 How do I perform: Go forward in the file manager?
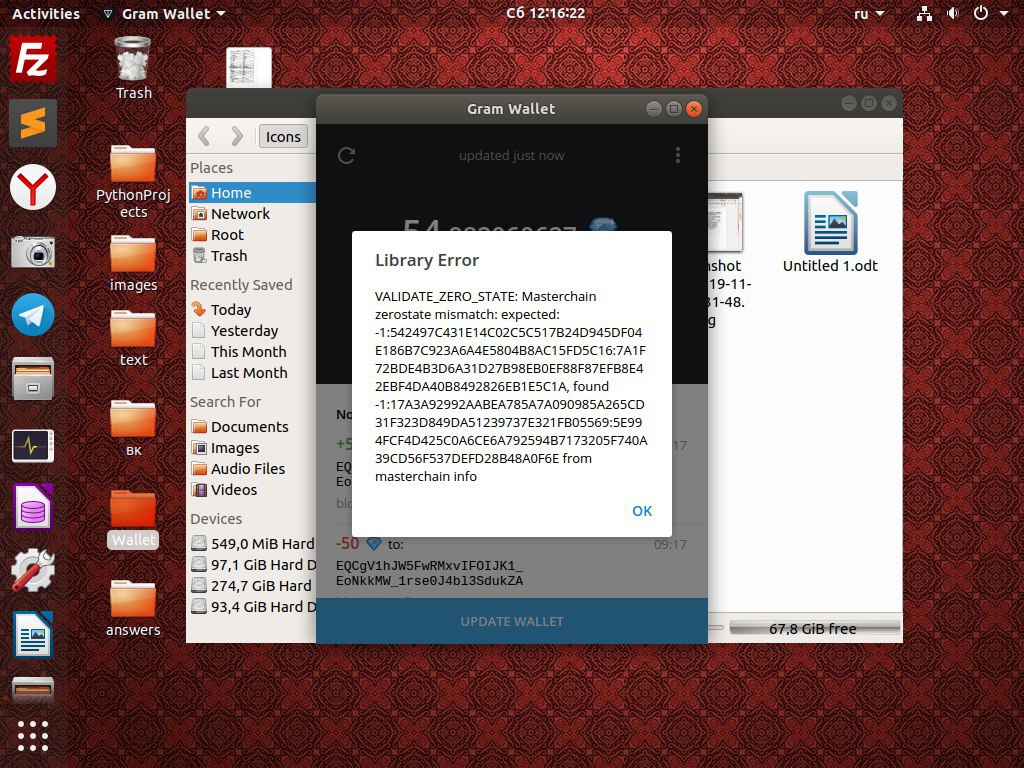click(236, 136)
